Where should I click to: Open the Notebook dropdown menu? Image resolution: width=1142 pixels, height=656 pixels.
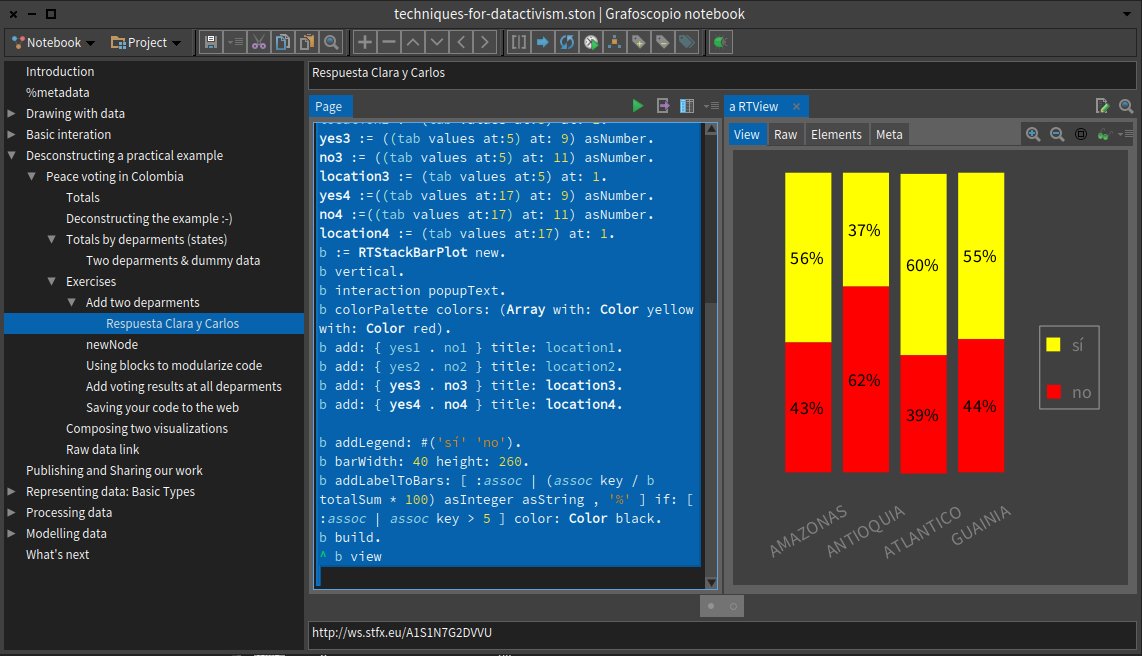[53, 42]
